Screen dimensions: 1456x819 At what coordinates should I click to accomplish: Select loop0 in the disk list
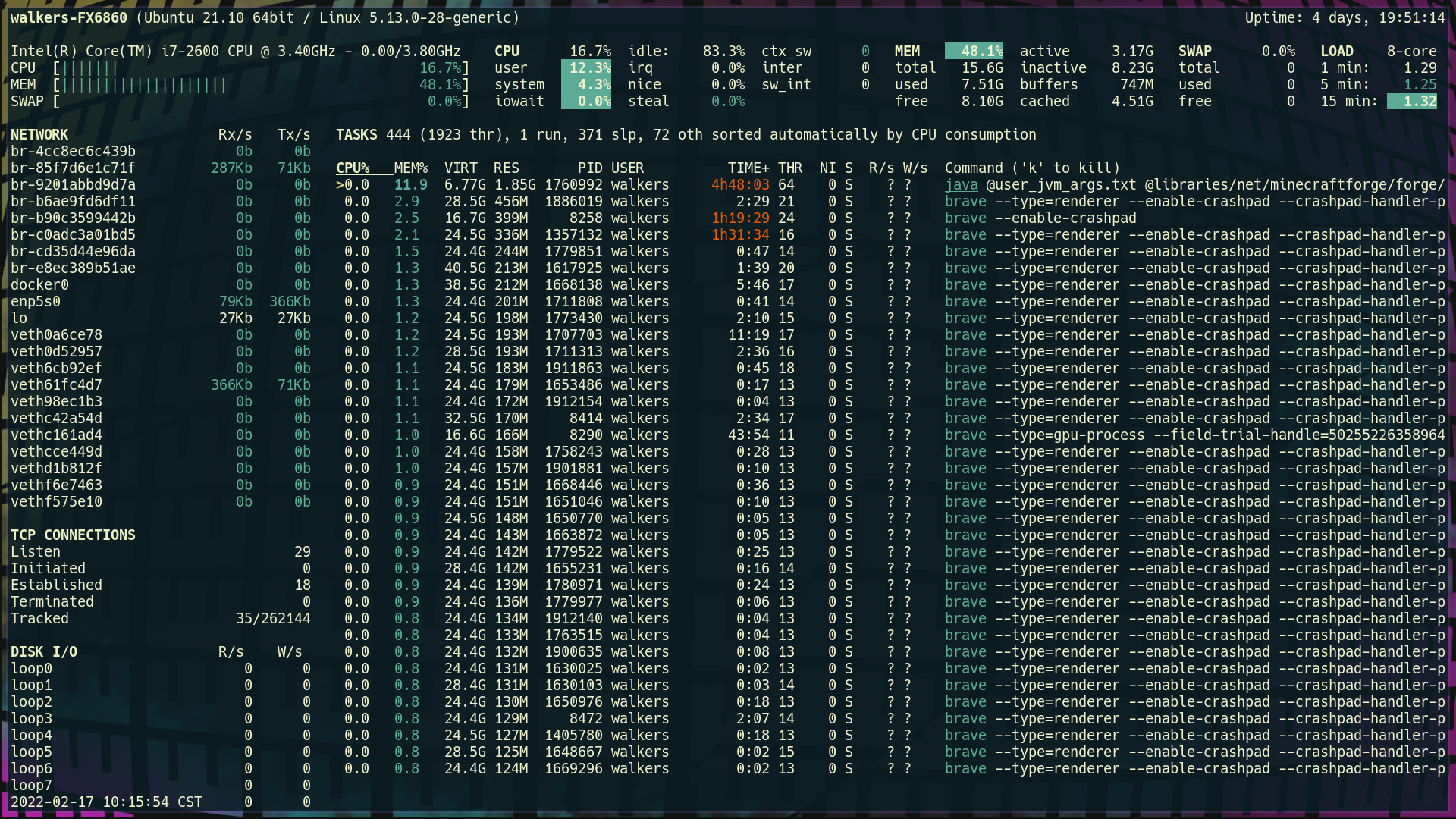[31, 669]
